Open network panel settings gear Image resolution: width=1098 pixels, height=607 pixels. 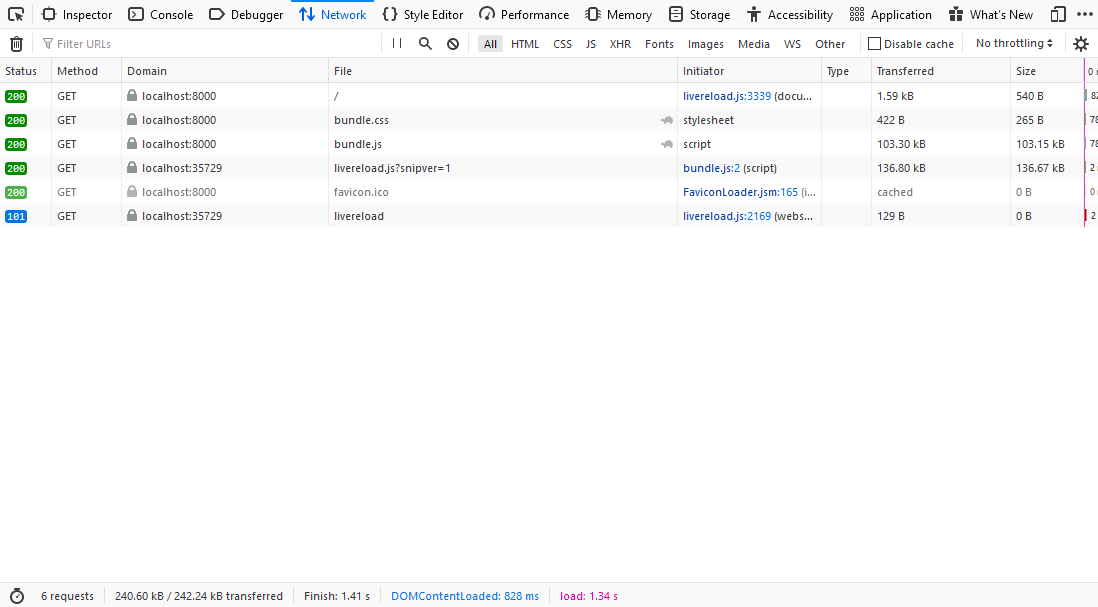(x=1080, y=44)
